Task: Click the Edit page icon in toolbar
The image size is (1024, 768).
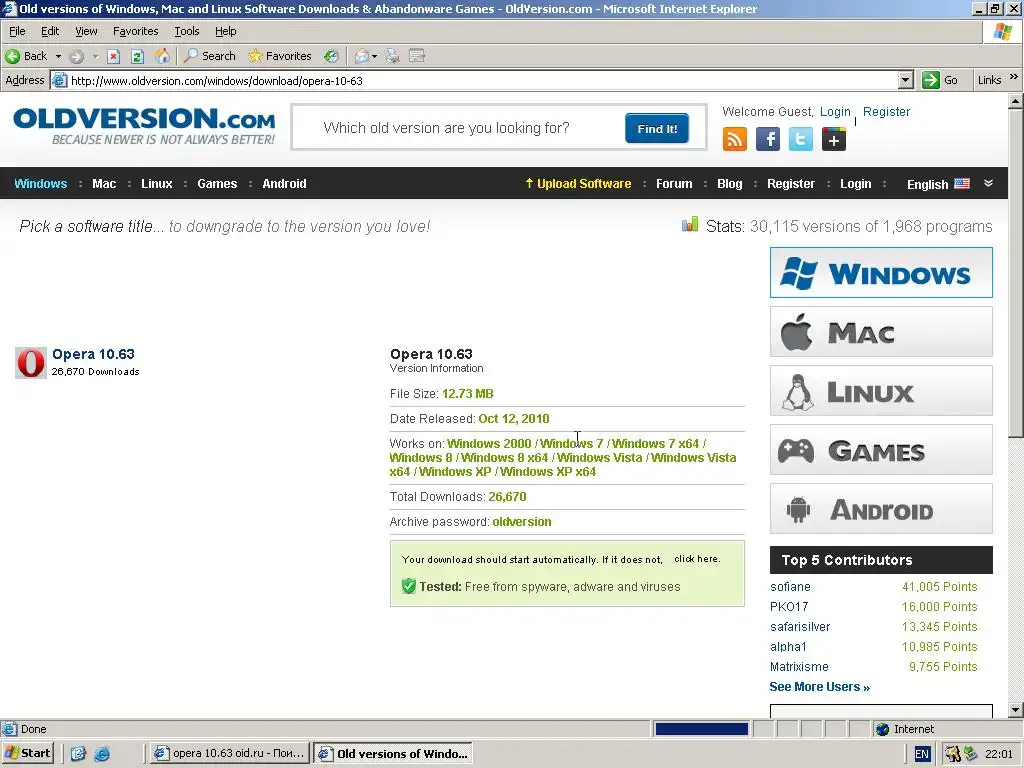Action: point(417,56)
